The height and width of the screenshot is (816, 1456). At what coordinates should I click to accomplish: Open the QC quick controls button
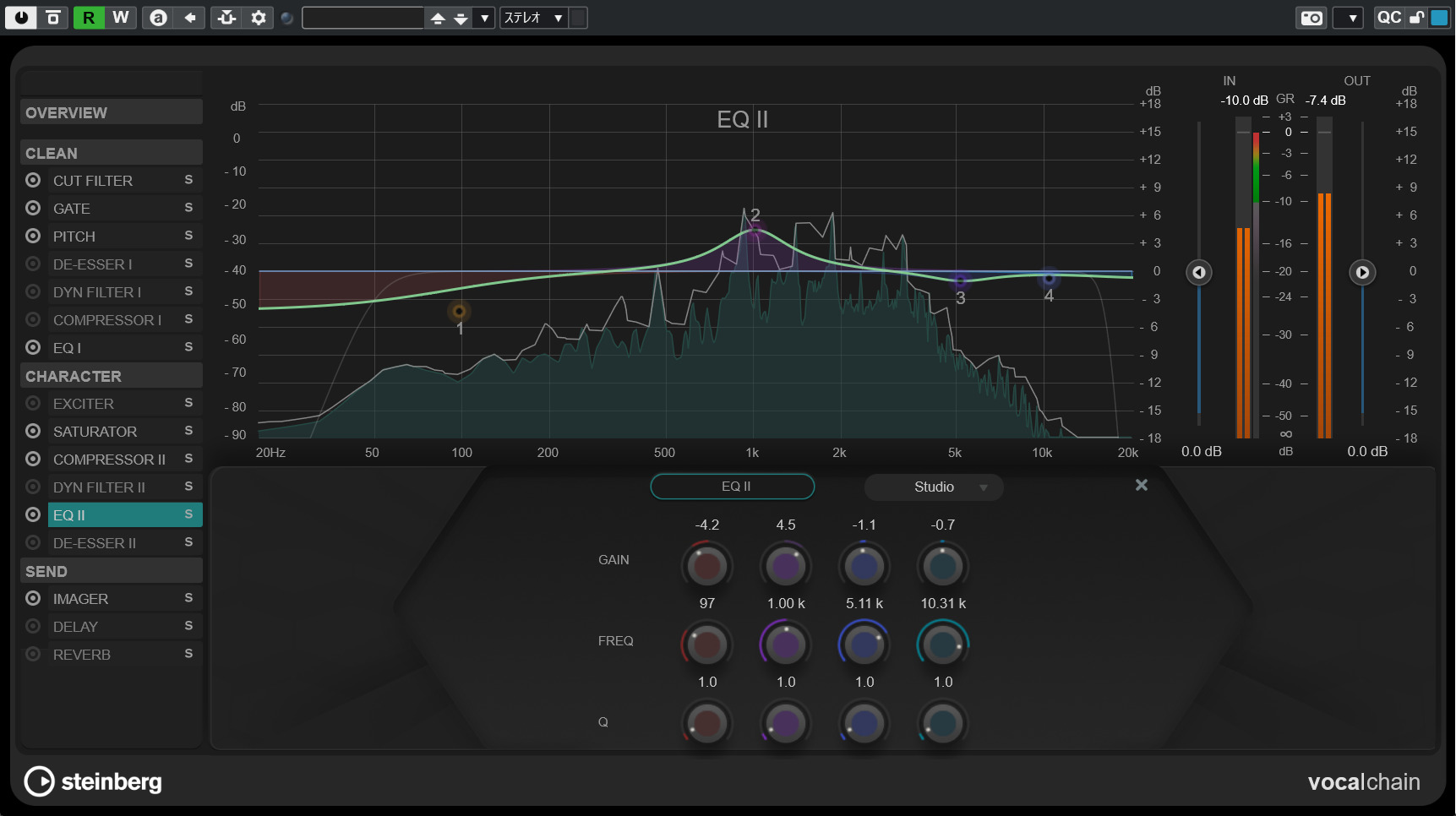click(x=1388, y=17)
